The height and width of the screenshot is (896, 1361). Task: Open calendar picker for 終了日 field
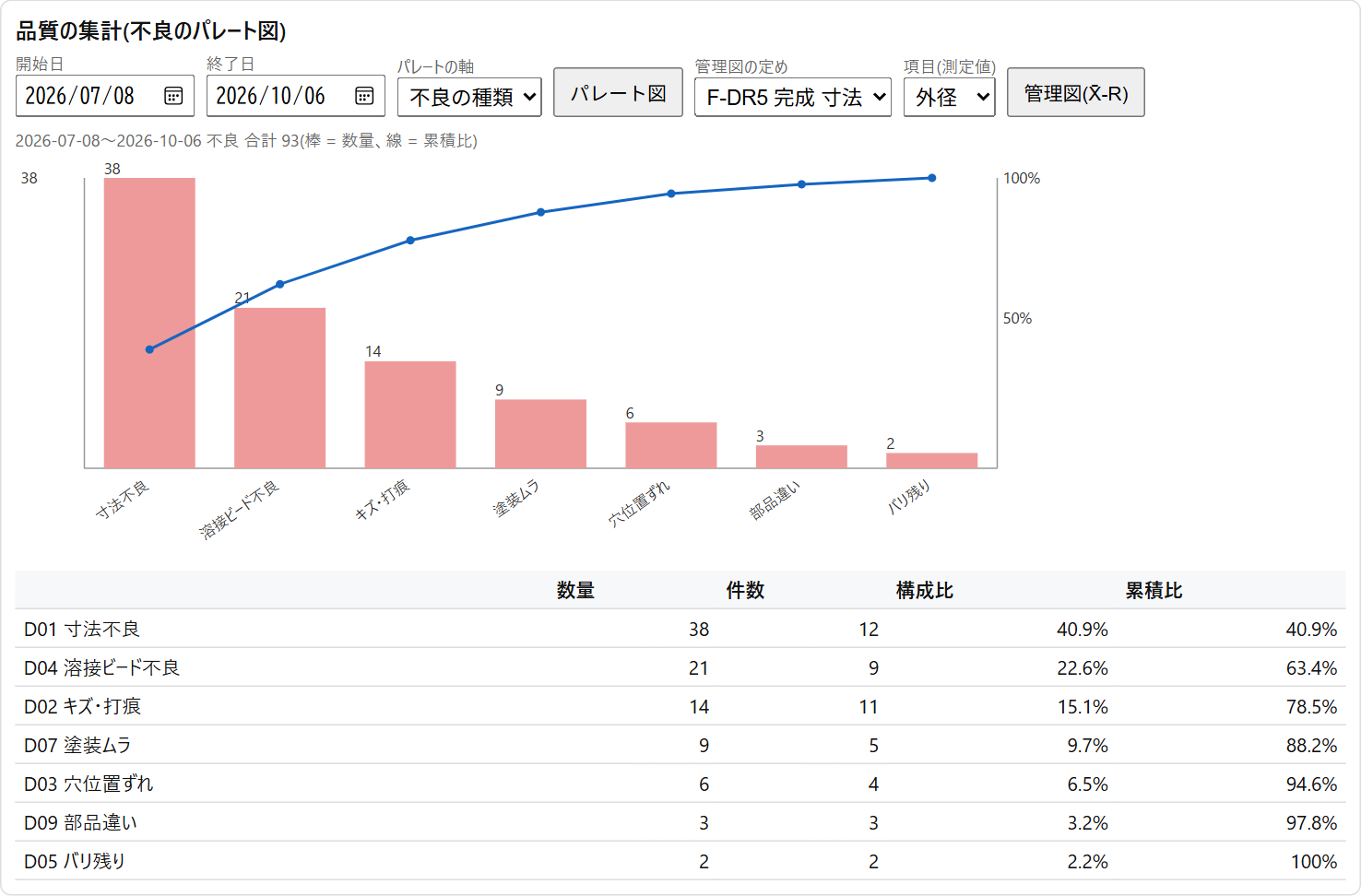(x=364, y=96)
